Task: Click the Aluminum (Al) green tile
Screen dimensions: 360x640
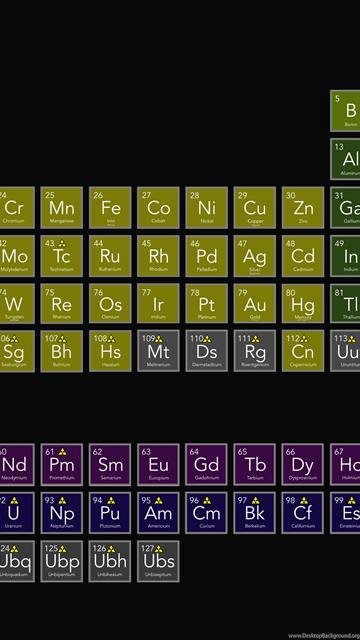Action: pyautogui.click(x=345, y=159)
